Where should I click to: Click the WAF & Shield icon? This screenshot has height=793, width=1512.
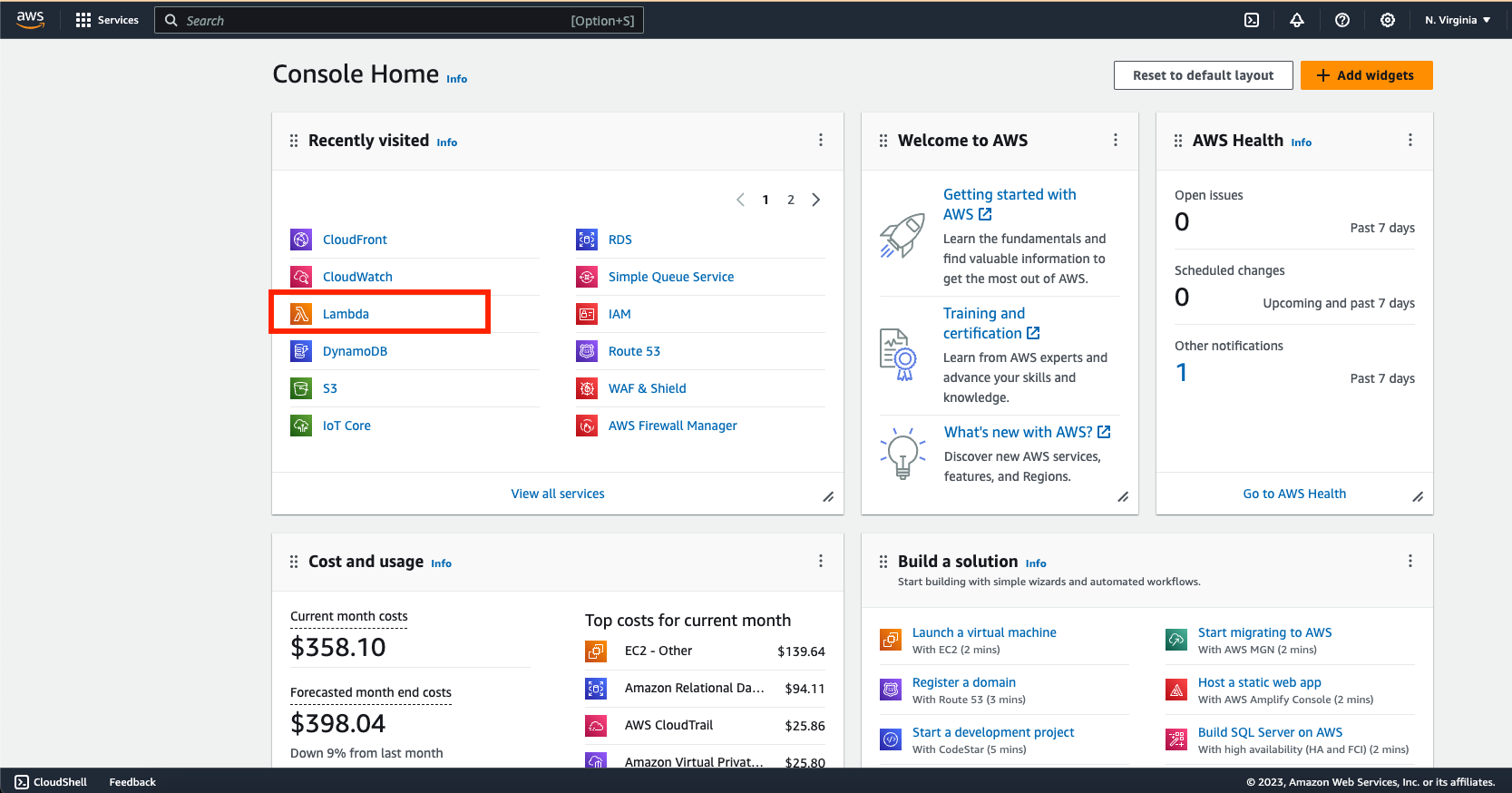(x=587, y=388)
